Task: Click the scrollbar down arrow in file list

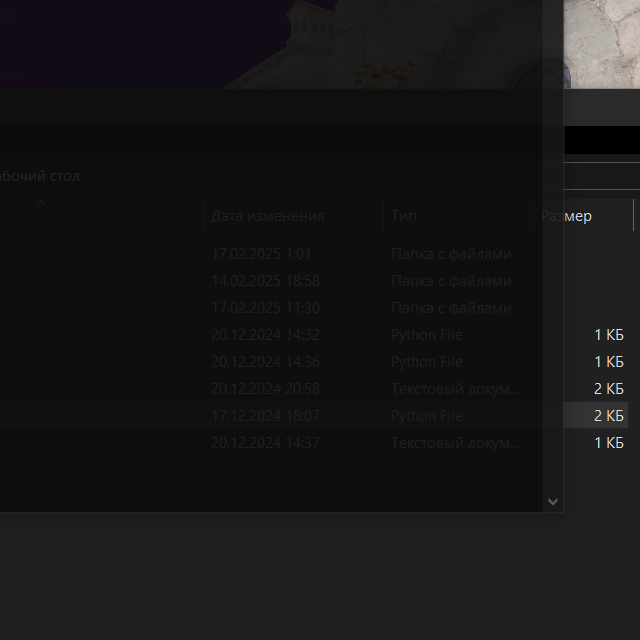Action: pos(552,501)
